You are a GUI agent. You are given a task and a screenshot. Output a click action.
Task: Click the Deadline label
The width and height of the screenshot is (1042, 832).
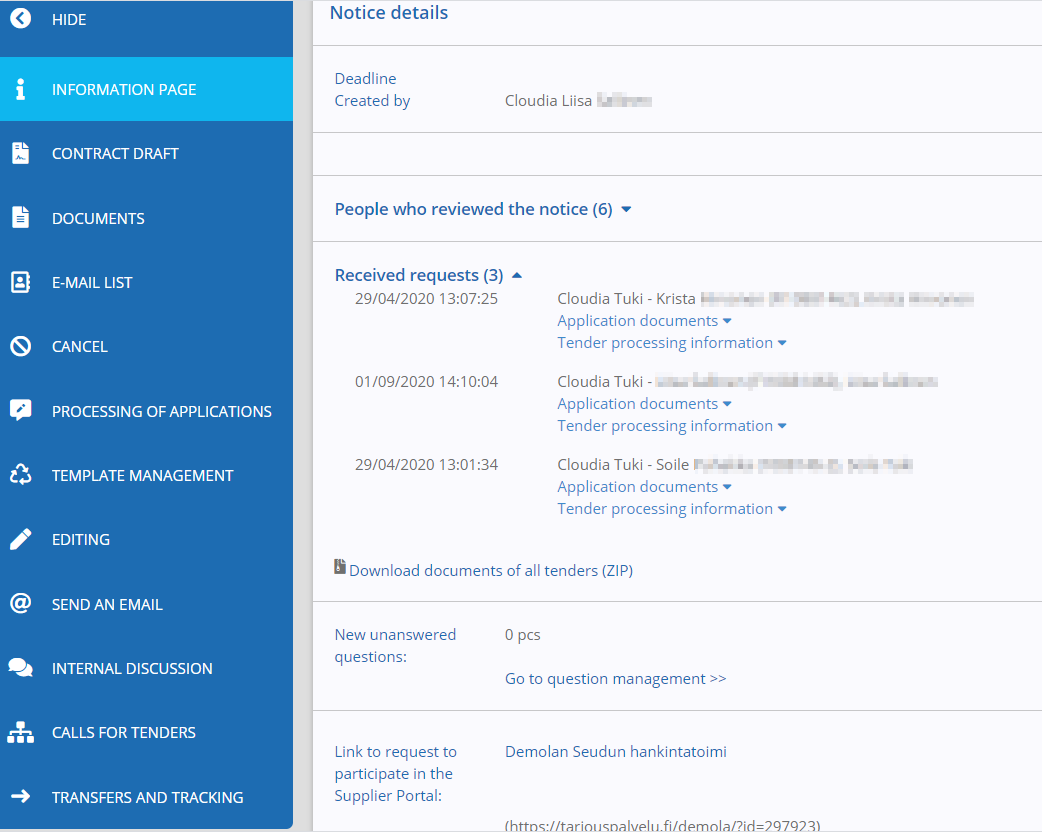click(365, 79)
